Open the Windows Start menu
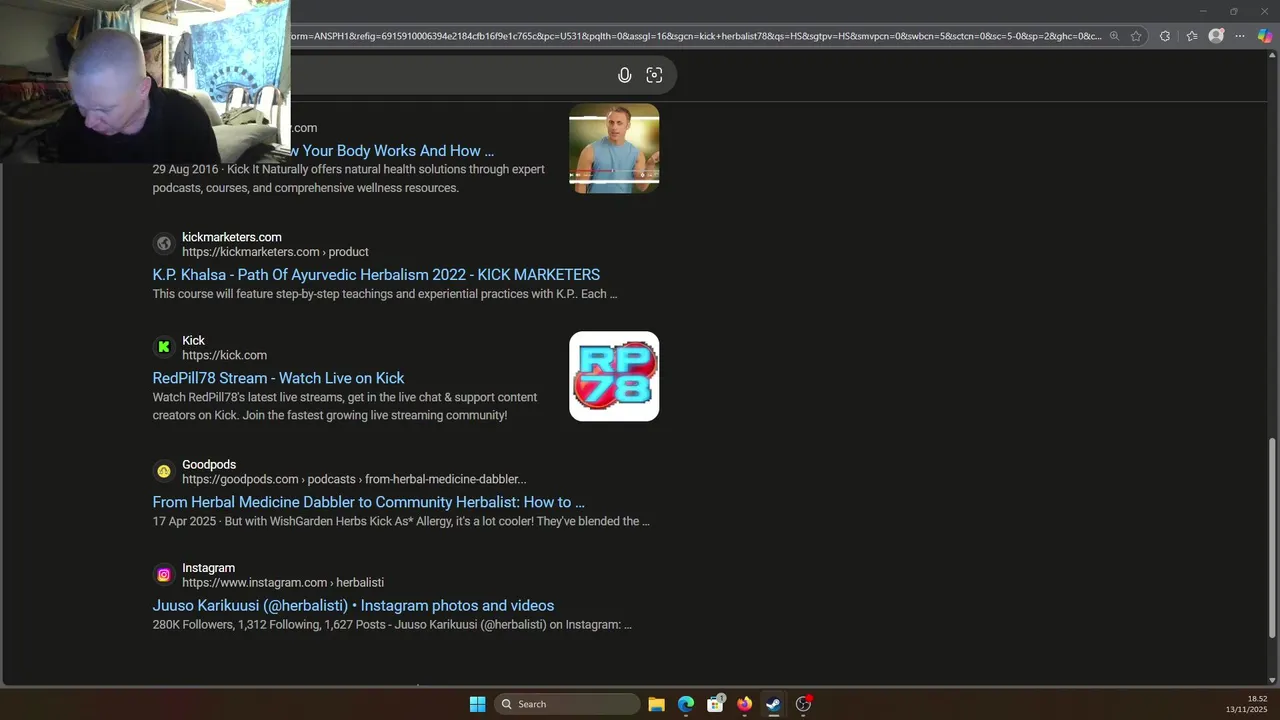 477,704
